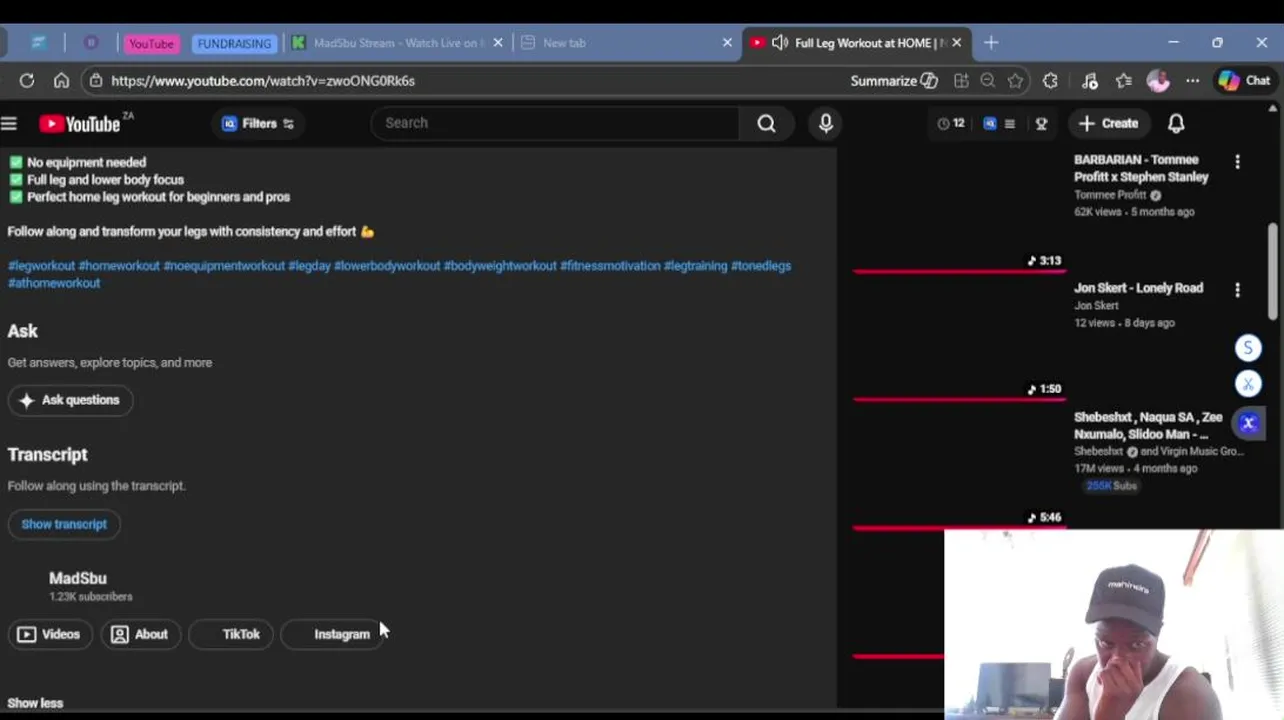Open MadSbu TikTok link

(231, 634)
